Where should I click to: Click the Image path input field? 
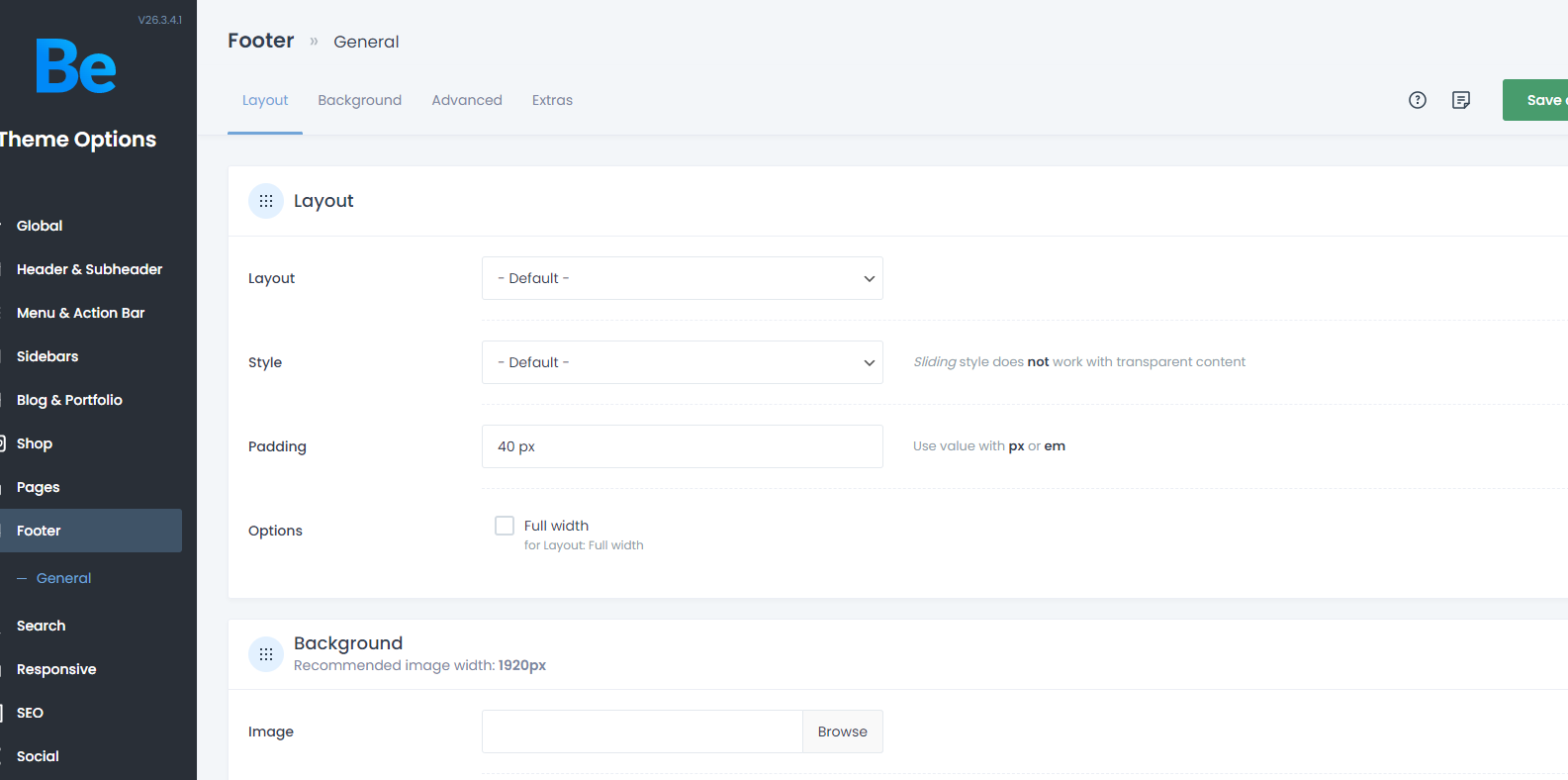point(642,731)
